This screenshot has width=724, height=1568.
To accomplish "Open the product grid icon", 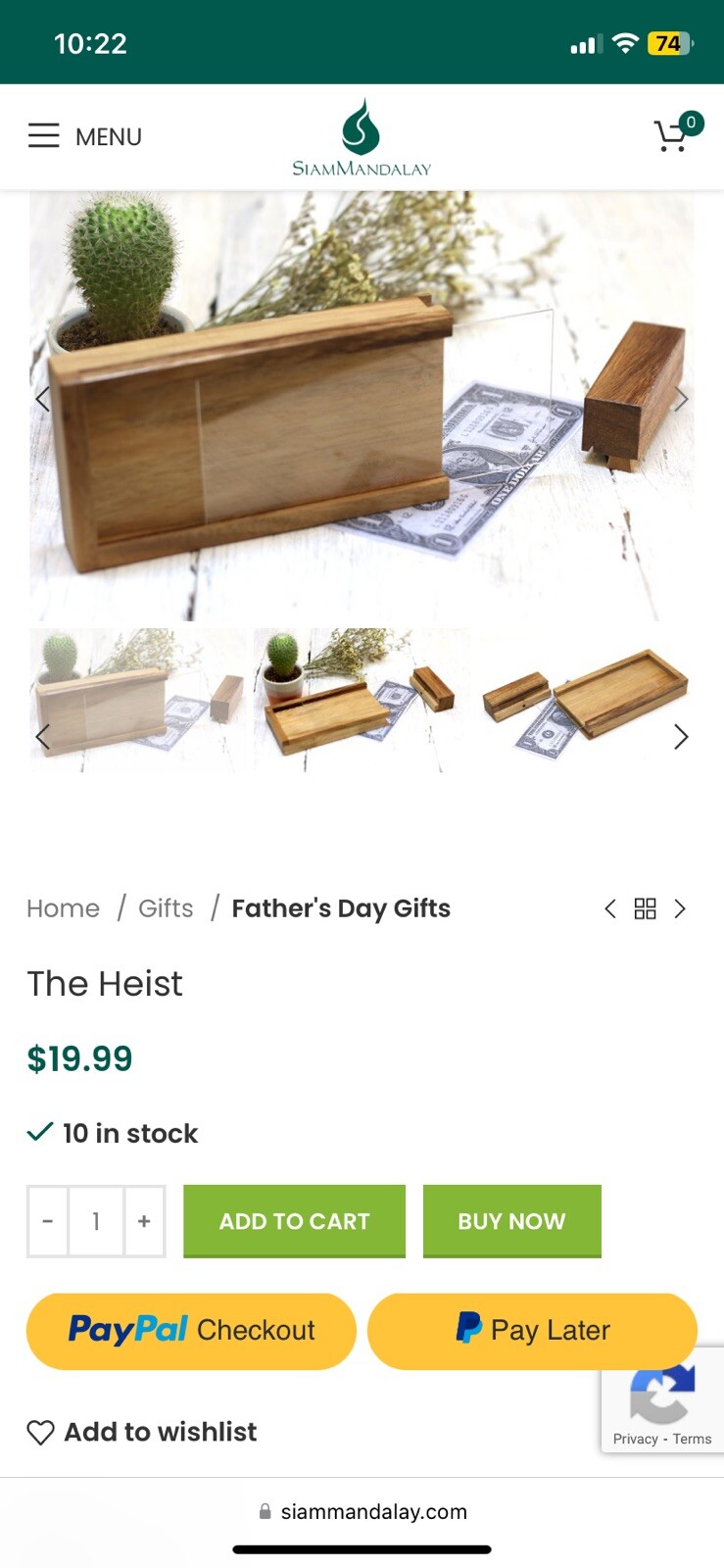I will [645, 908].
